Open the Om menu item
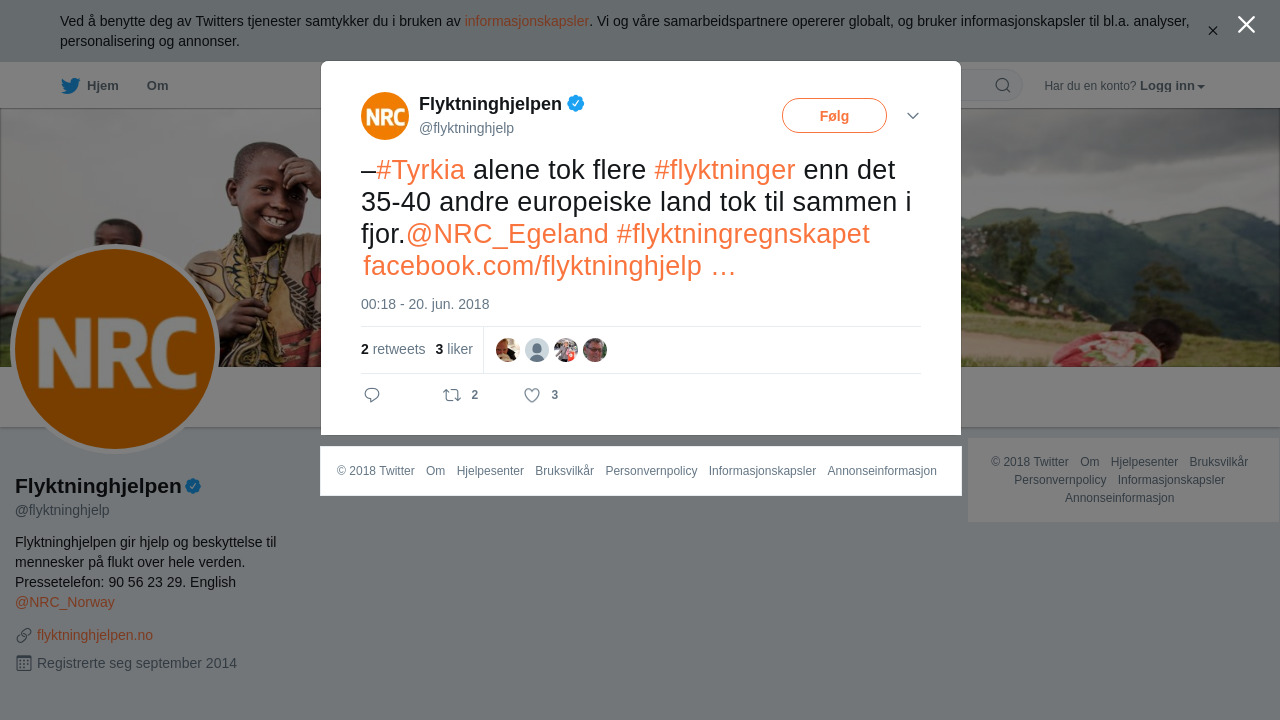 tap(157, 86)
